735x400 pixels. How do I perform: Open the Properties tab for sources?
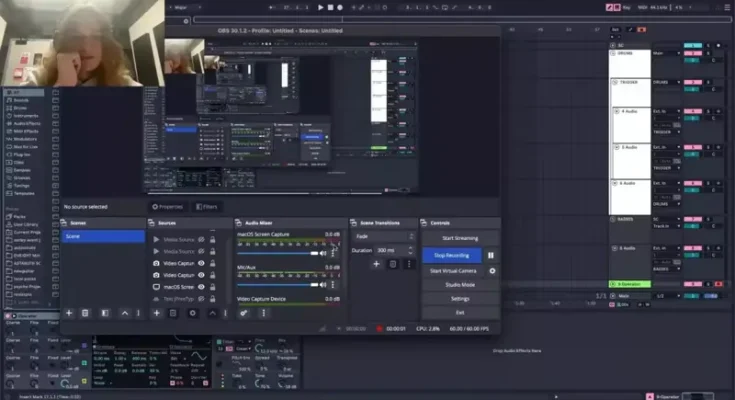pos(168,206)
